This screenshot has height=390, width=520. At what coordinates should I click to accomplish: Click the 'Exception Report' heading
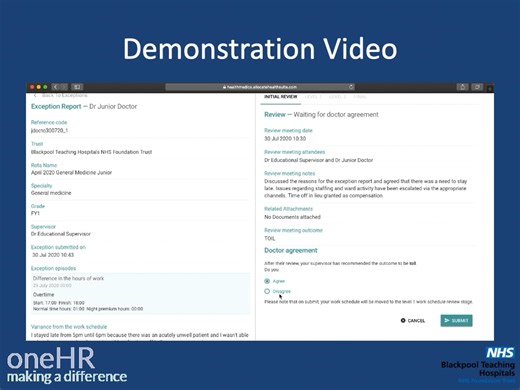click(56, 106)
